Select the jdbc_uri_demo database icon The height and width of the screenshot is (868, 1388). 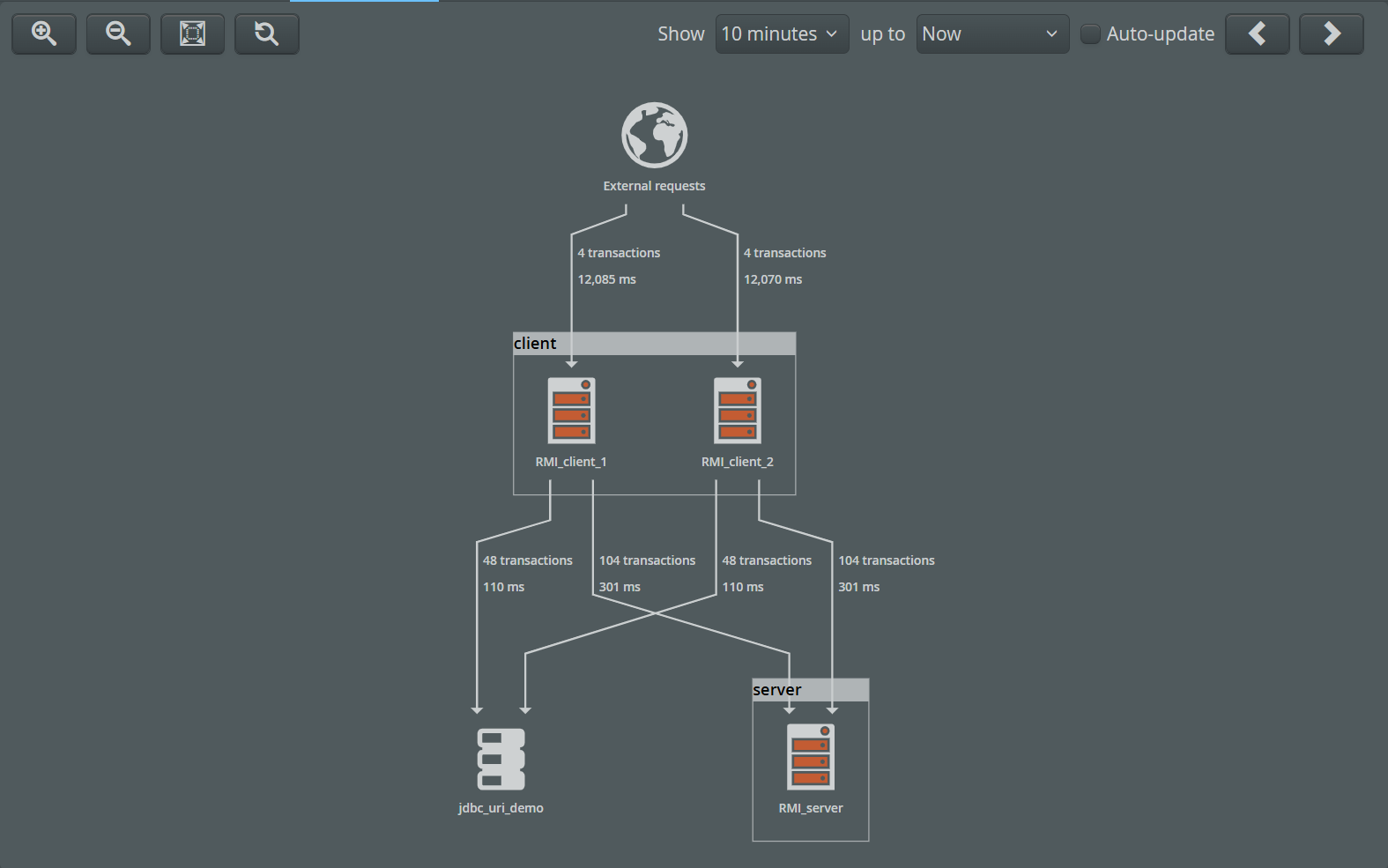pos(501,759)
